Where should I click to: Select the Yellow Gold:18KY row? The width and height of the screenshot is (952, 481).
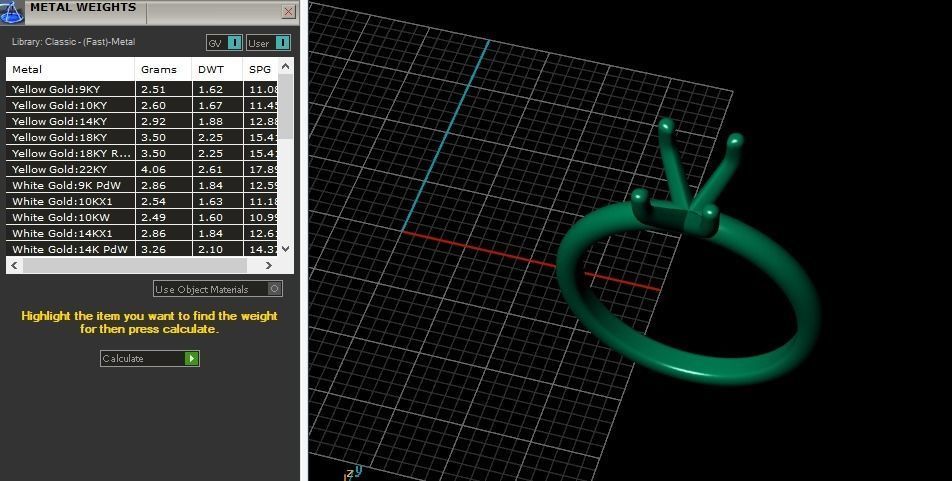coord(141,137)
